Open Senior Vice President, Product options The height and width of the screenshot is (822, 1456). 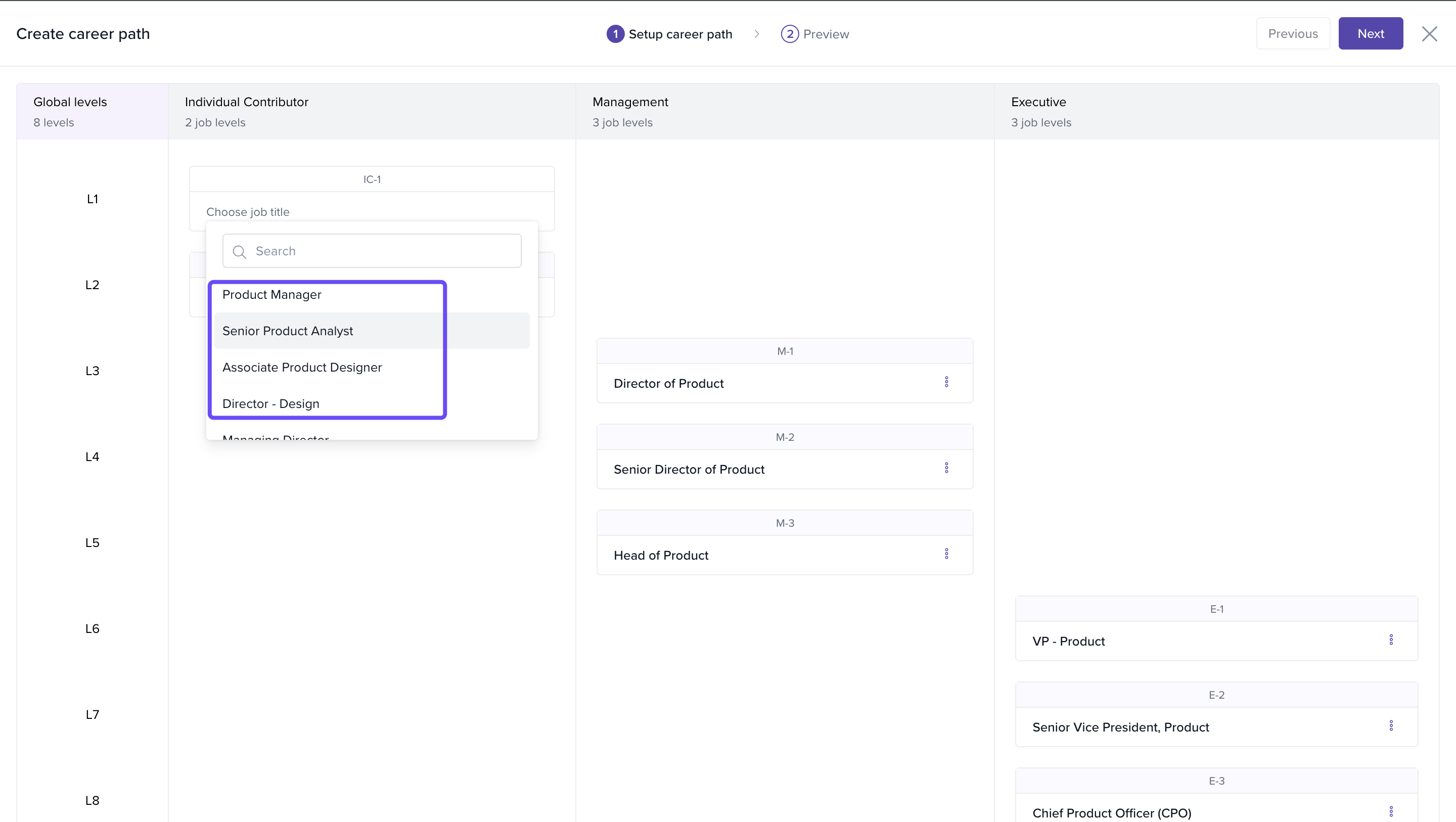coord(1391,726)
